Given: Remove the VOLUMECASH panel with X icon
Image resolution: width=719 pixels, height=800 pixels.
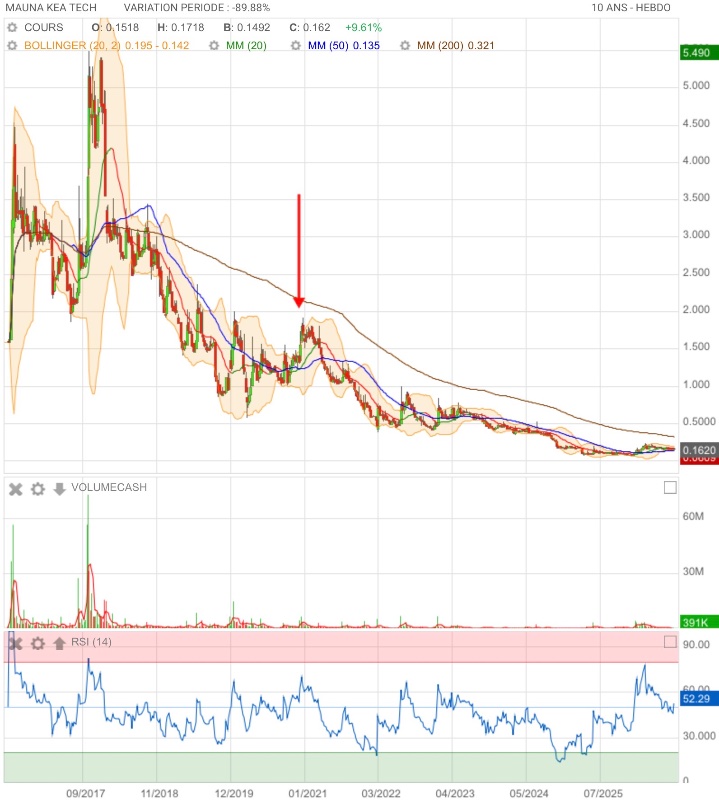Looking at the screenshot, I should tap(16, 489).
